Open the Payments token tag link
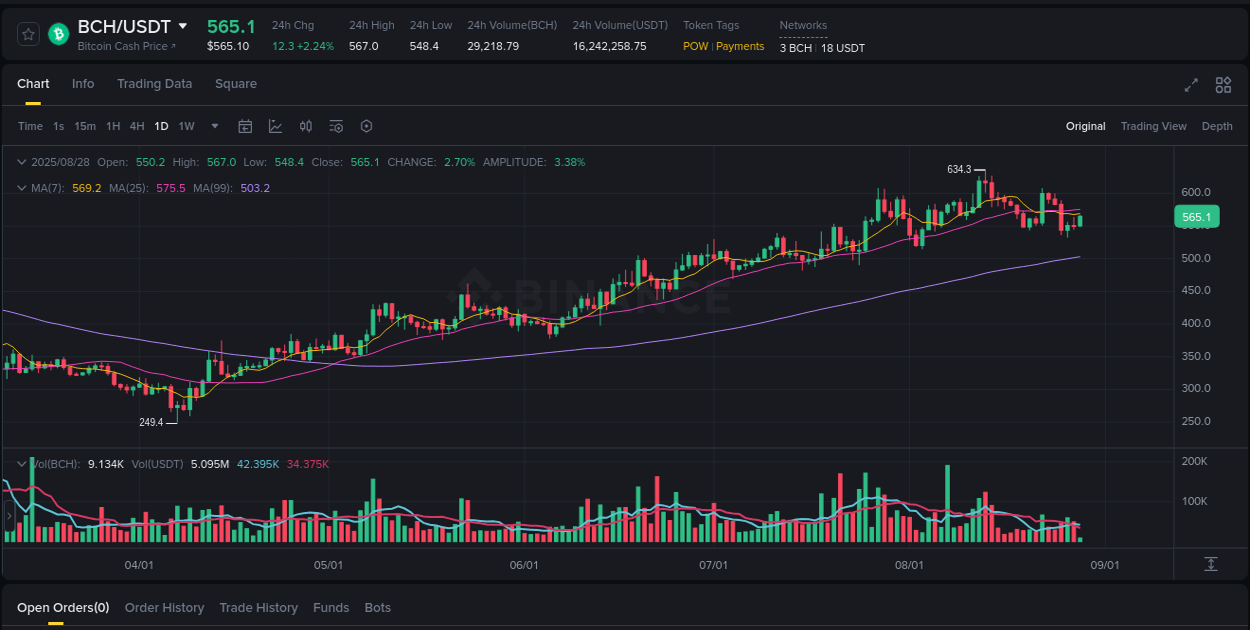1250x630 pixels. pos(740,46)
